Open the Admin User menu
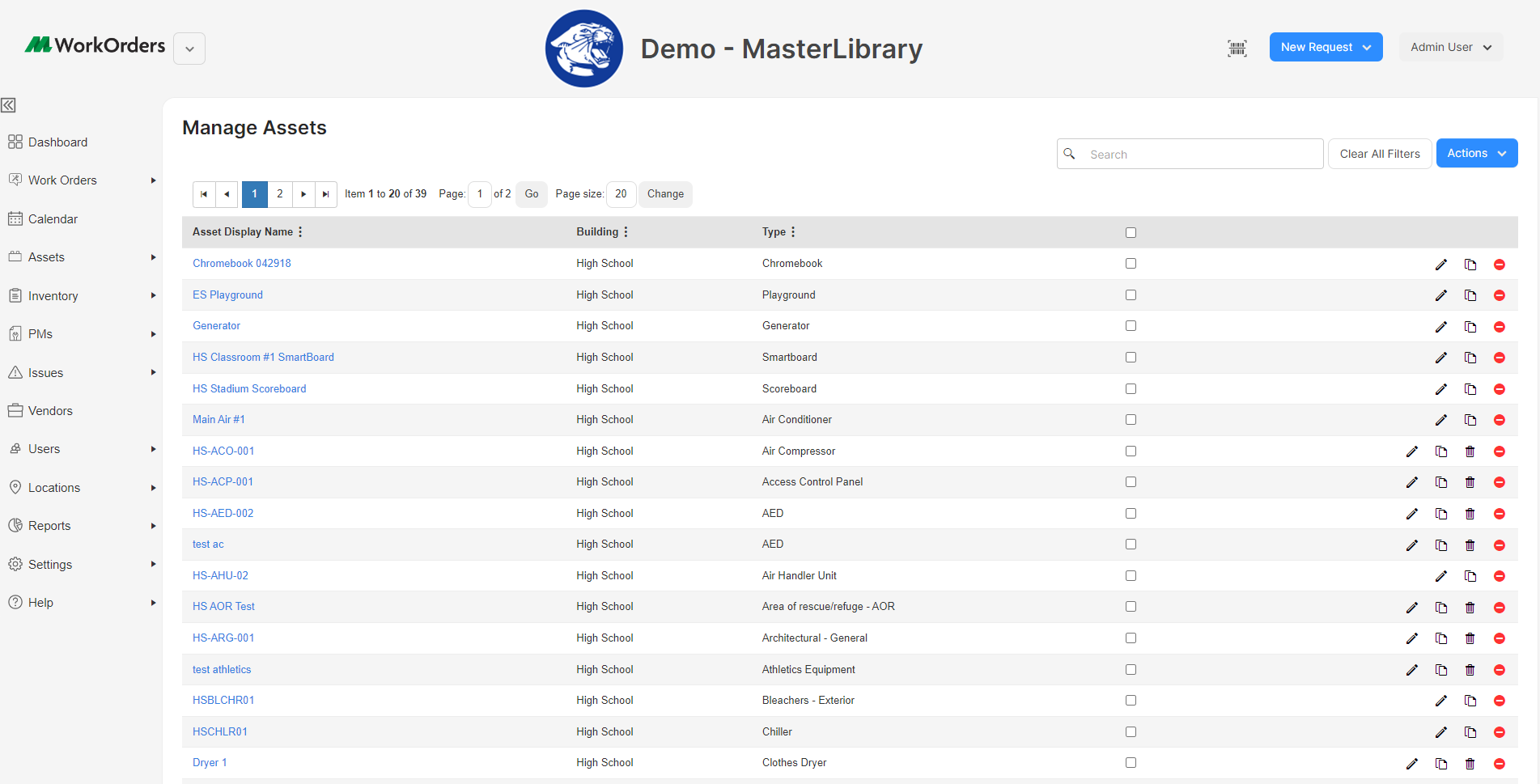1540x784 pixels. (x=1450, y=47)
